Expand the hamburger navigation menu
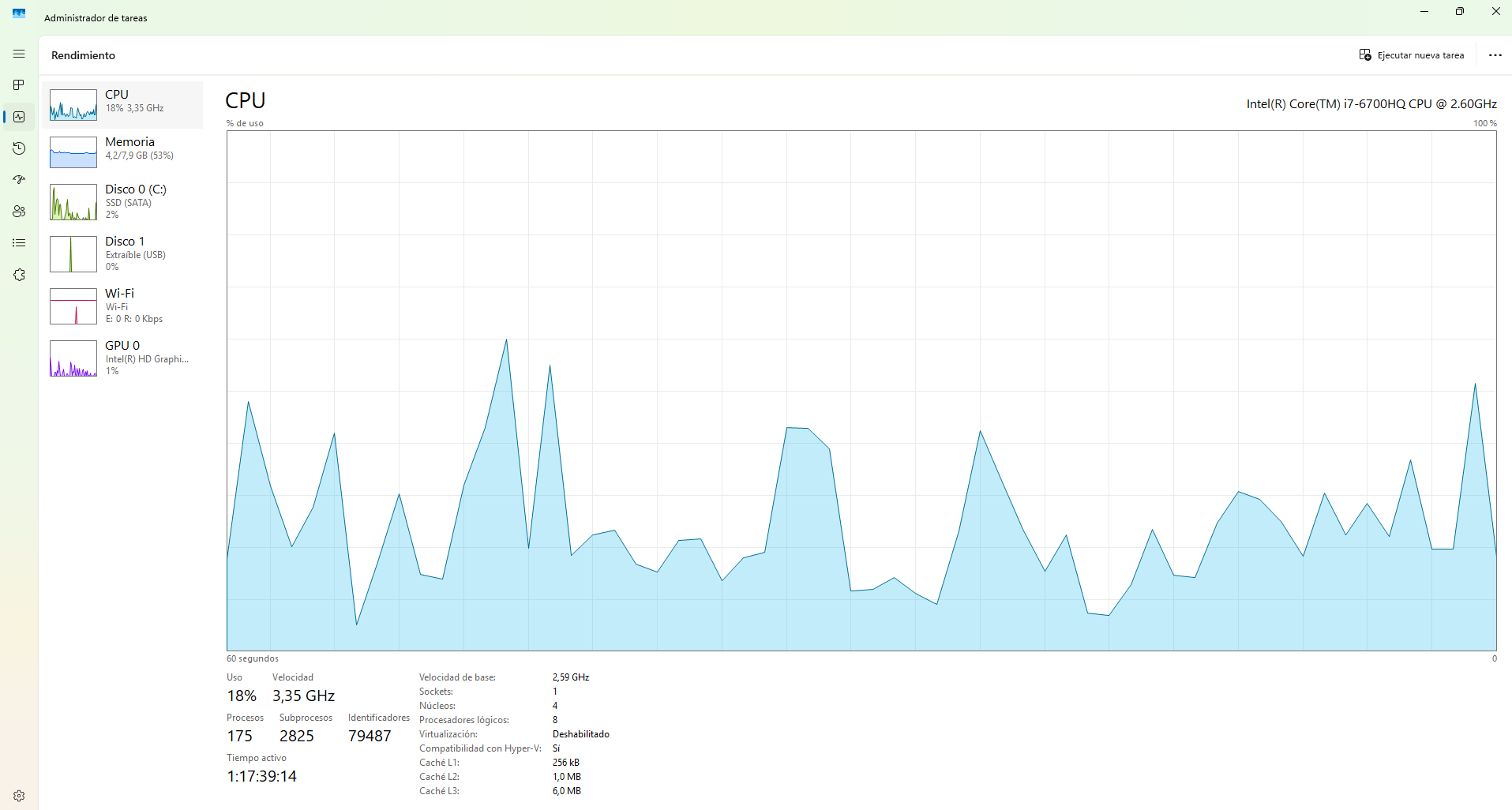Image resolution: width=1512 pixels, height=810 pixels. click(19, 54)
